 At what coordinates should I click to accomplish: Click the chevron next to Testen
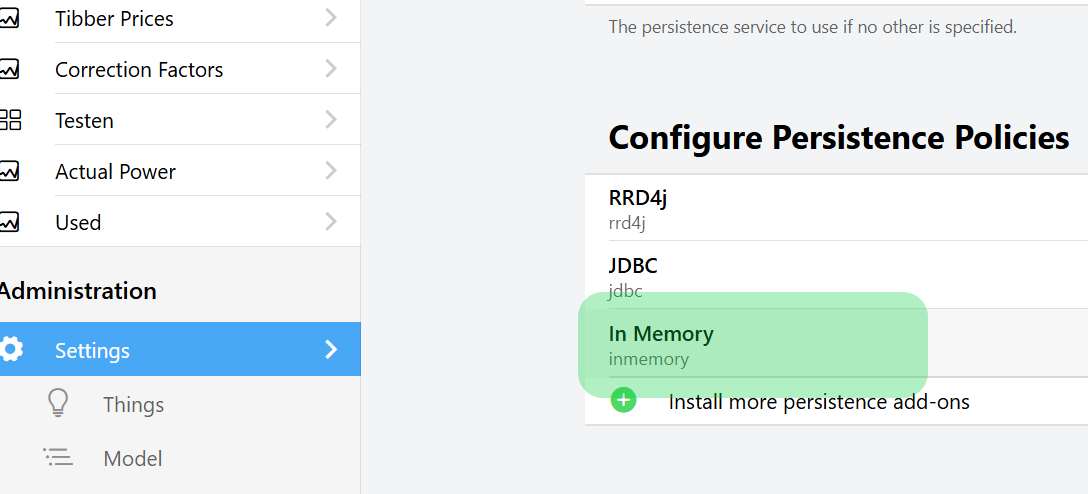pos(331,120)
